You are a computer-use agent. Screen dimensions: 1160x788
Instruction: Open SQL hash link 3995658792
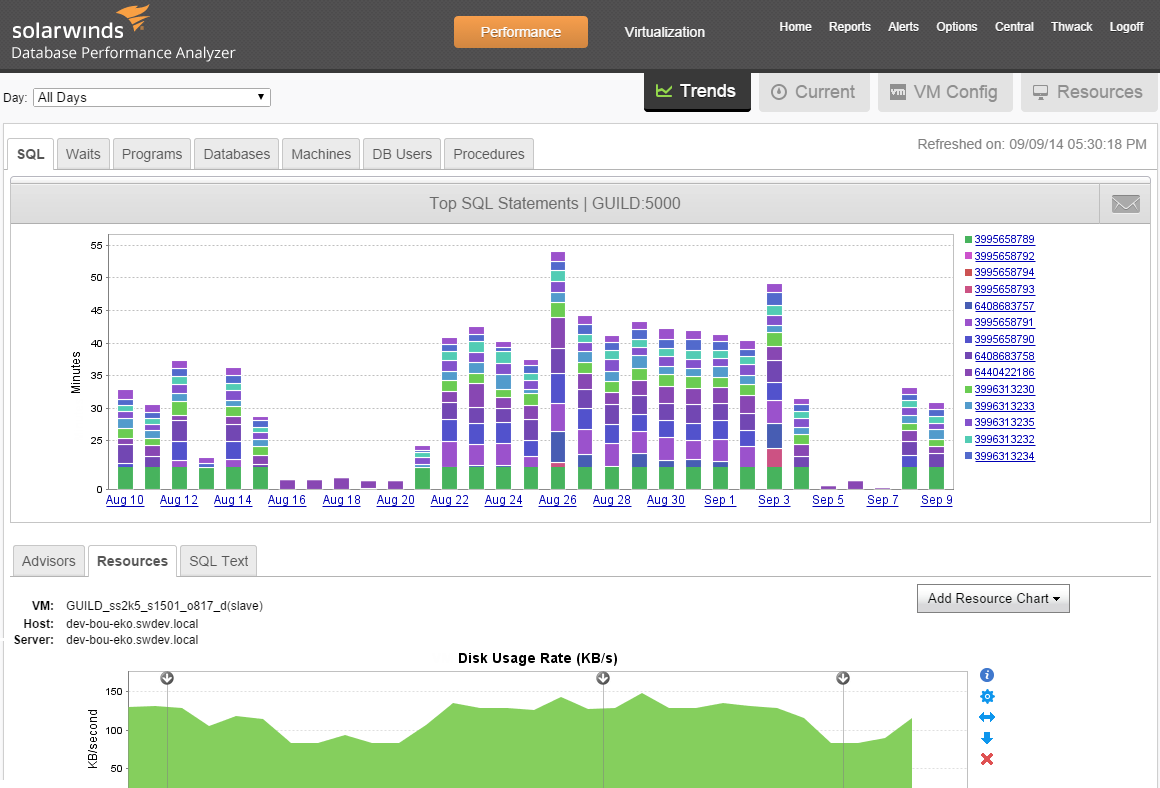click(x=1004, y=256)
